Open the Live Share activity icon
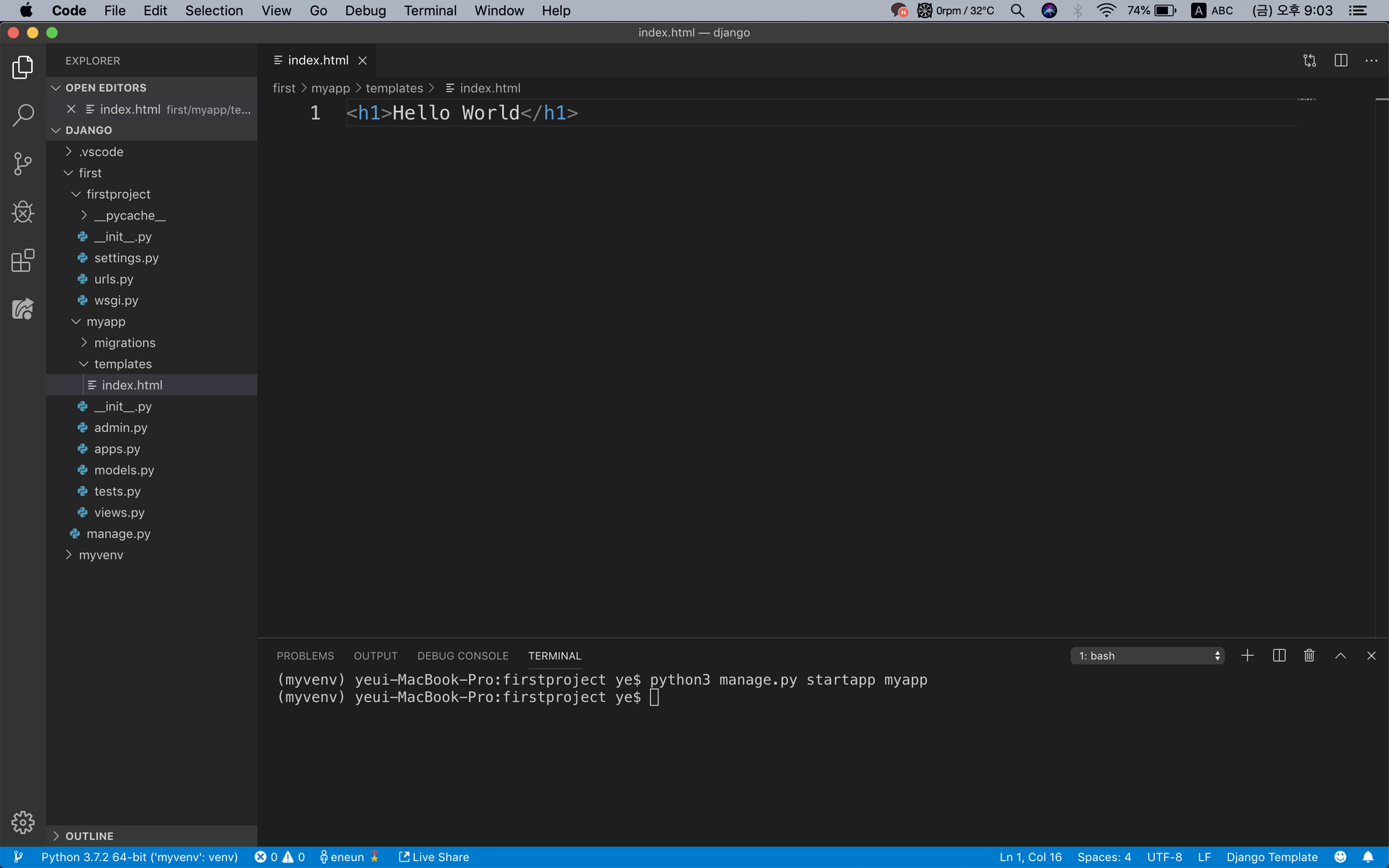1389x868 pixels. point(23,309)
